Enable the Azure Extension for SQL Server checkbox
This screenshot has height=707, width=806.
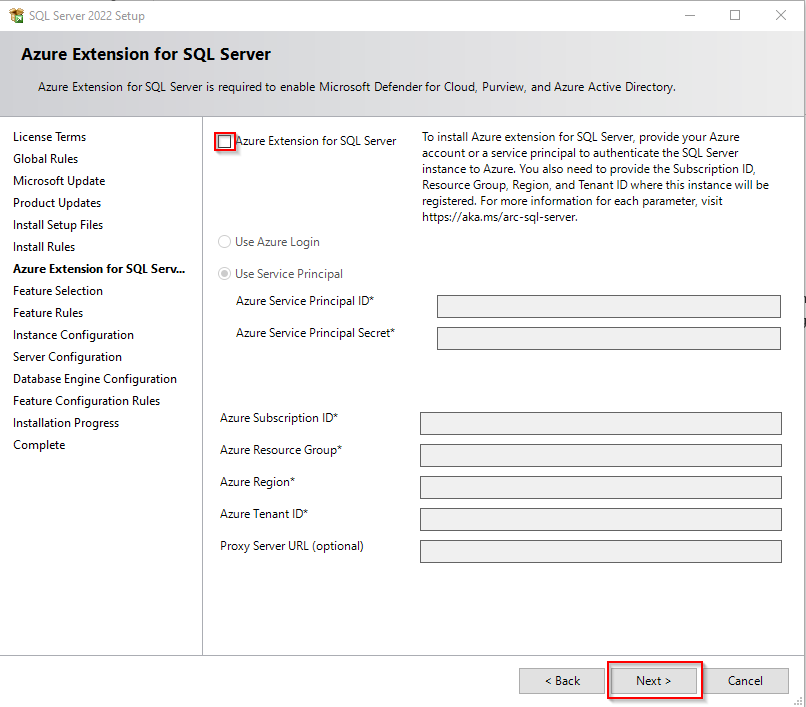coord(225,142)
